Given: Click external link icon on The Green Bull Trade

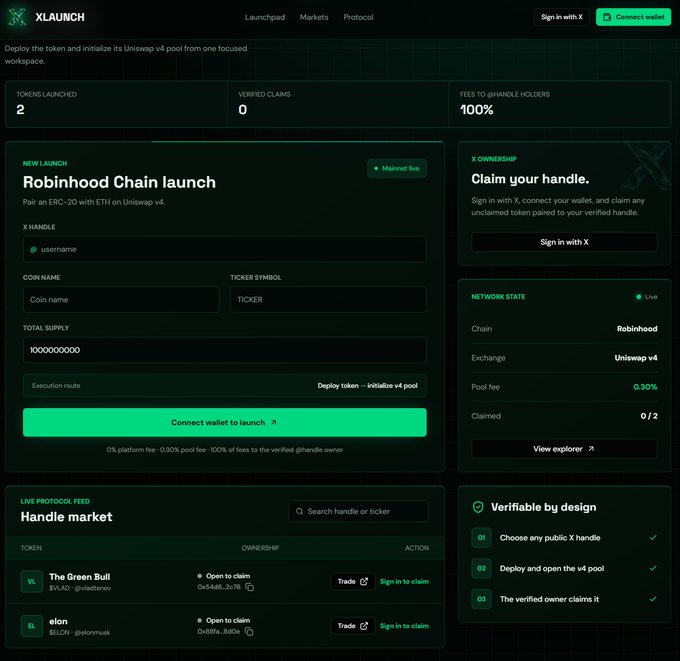Looking at the screenshot, I should click(x=364, y=581).
